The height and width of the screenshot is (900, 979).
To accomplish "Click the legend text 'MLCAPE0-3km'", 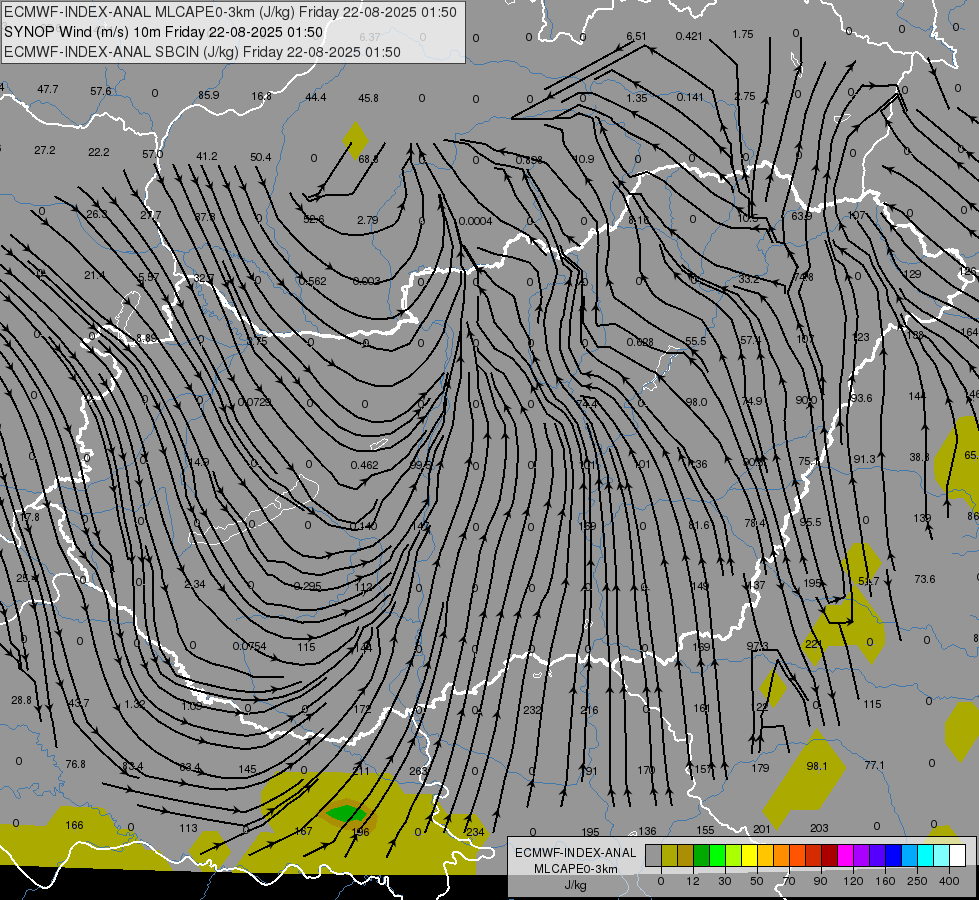I will tap(576, 869).
